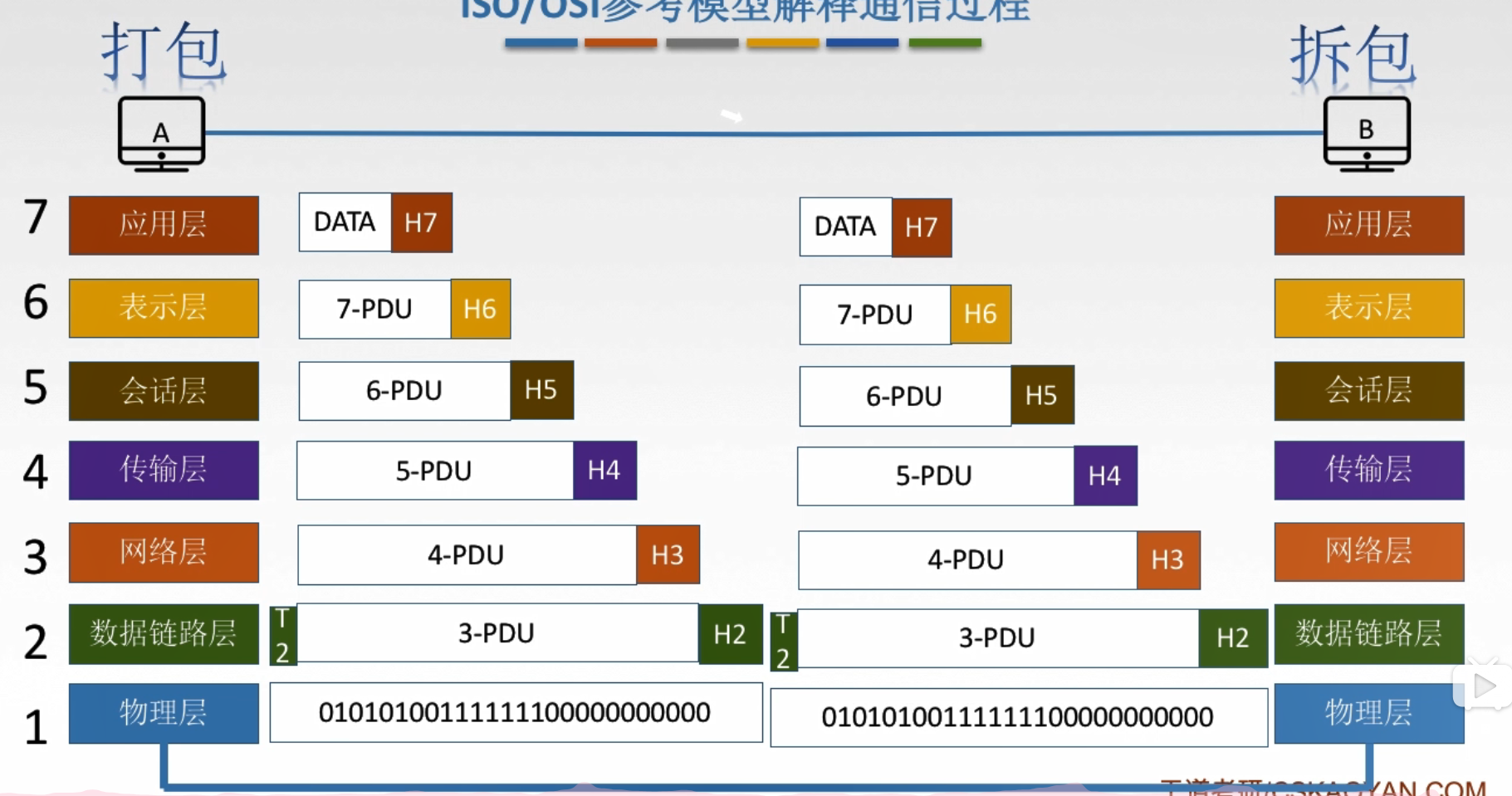The width and height of the screenshot is (1512, 796).
Task: Click the 5-PDU box in the 打包 column
Action: [x=435, y=471]
